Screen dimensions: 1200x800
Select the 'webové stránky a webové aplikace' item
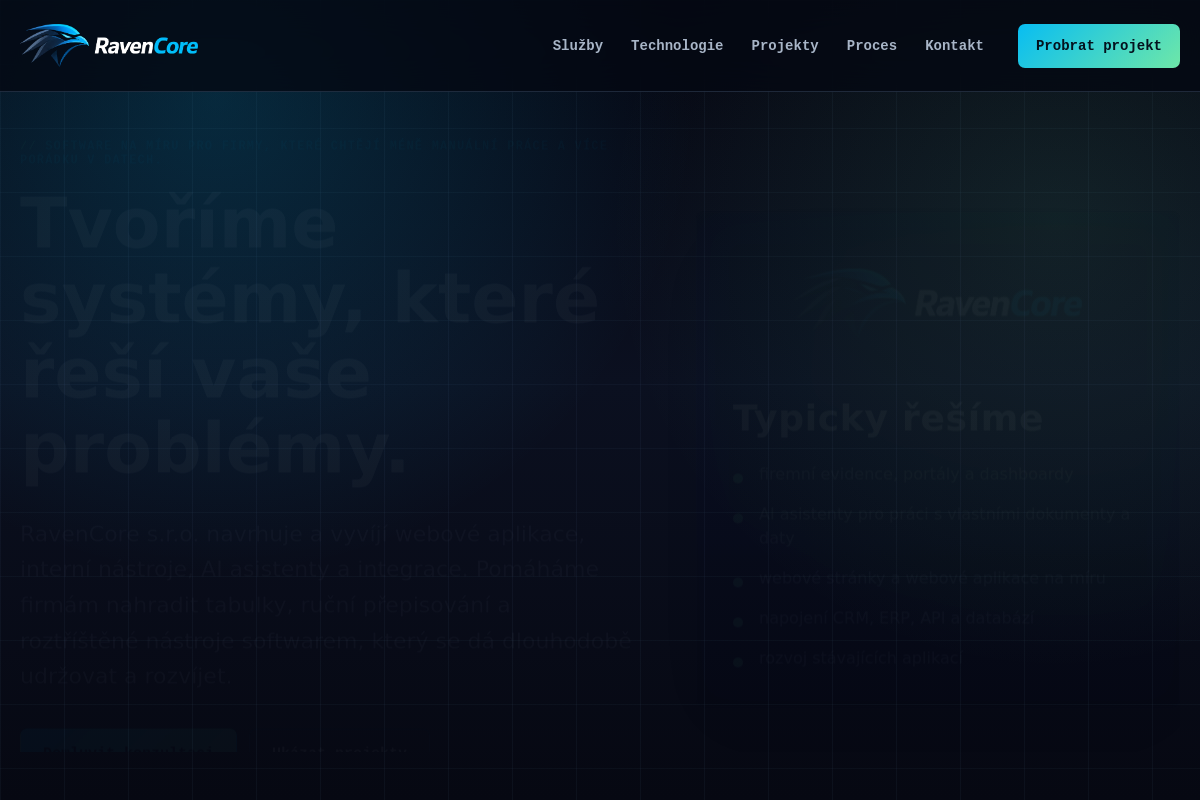point(933,578)
